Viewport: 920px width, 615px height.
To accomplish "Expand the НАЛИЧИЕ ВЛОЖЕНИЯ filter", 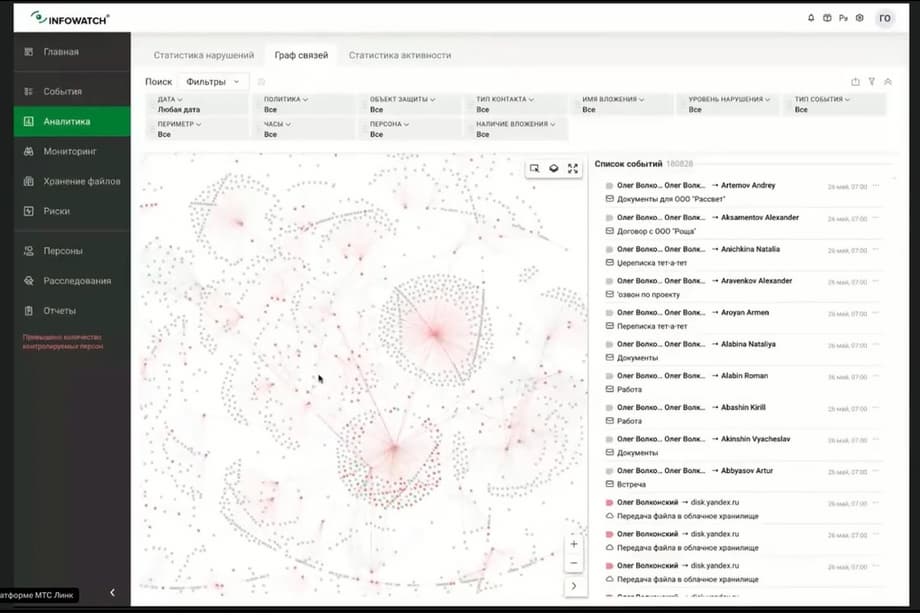I will pos(516,129).
